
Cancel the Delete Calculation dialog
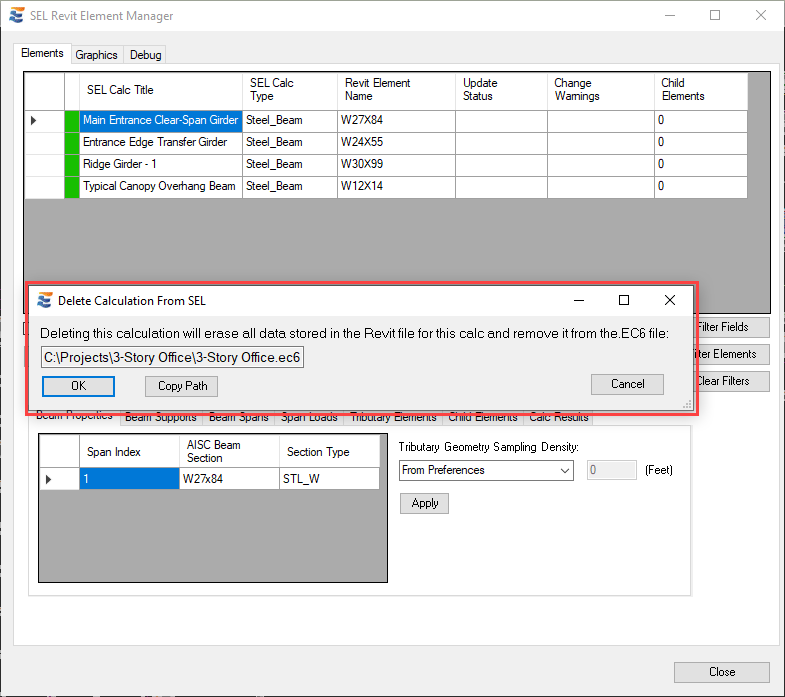(x=627, y=384)
